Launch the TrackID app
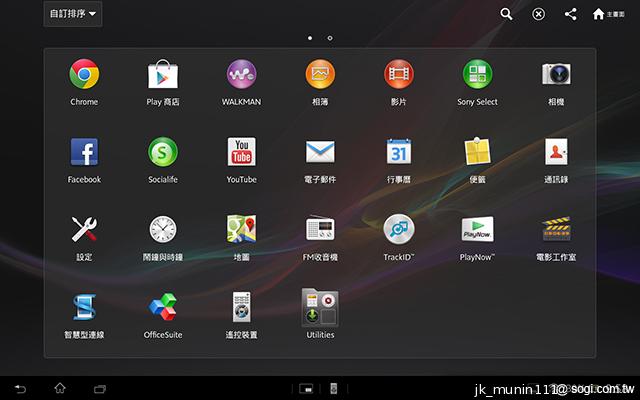 coord(399,229)
